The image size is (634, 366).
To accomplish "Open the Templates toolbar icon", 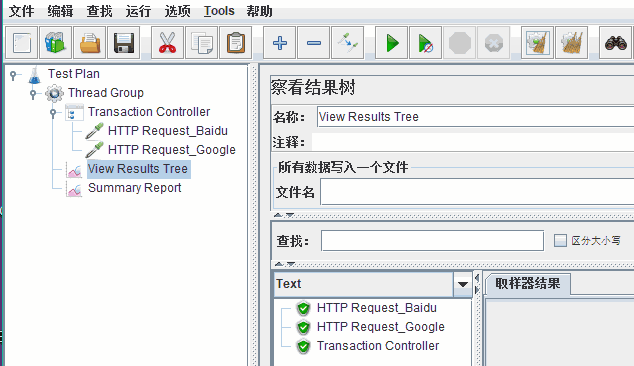I will [x=55, y=43].
